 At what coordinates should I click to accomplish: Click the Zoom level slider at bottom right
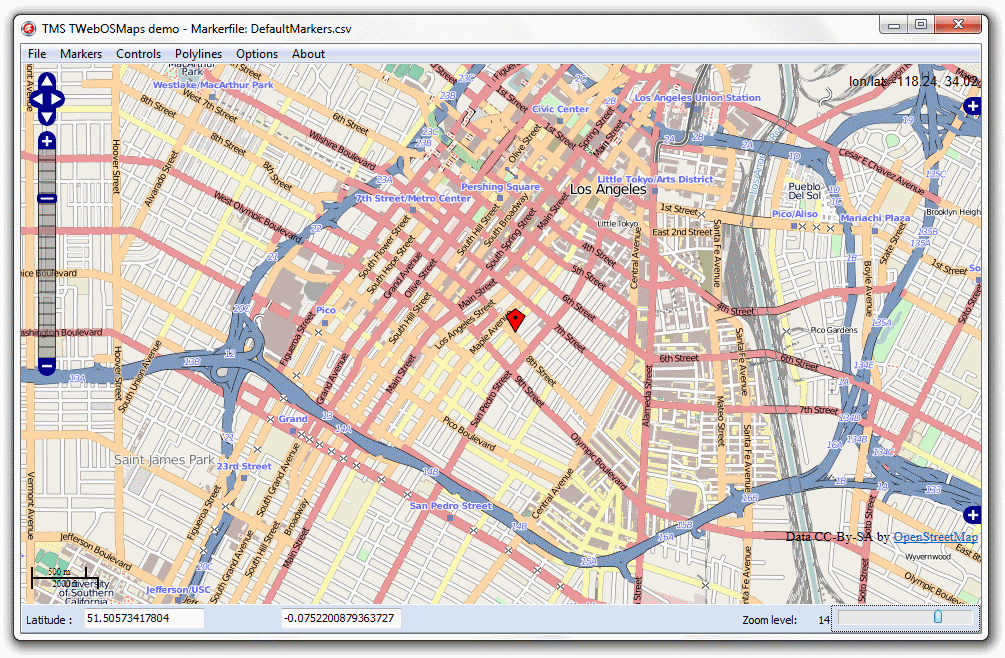point(936,618)
